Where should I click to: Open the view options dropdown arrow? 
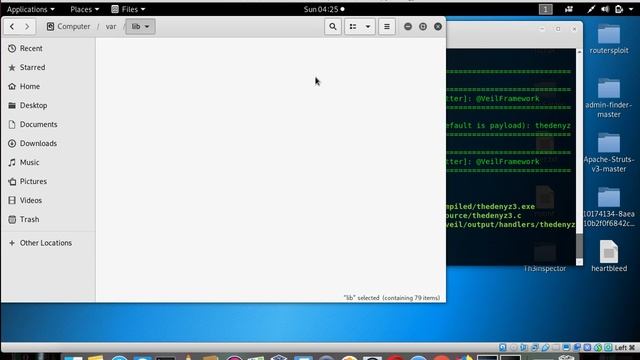[368, 27]
